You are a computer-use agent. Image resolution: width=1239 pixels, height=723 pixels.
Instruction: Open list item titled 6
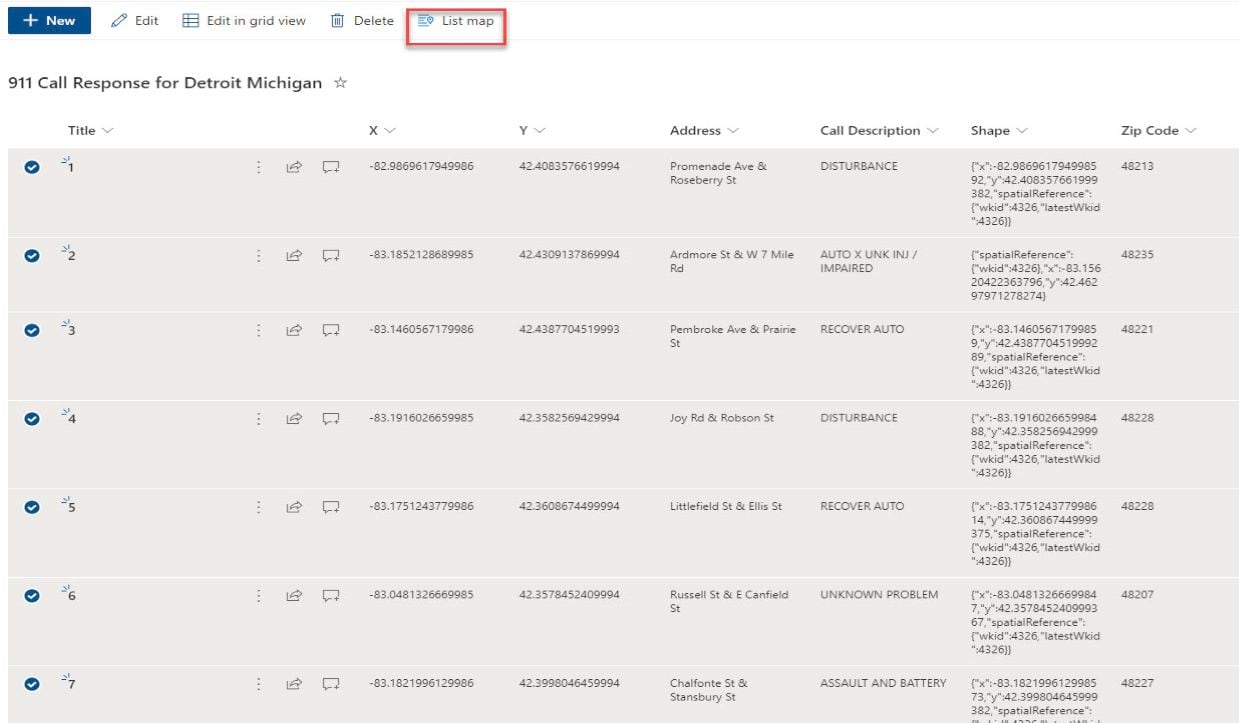click(71, 595)
